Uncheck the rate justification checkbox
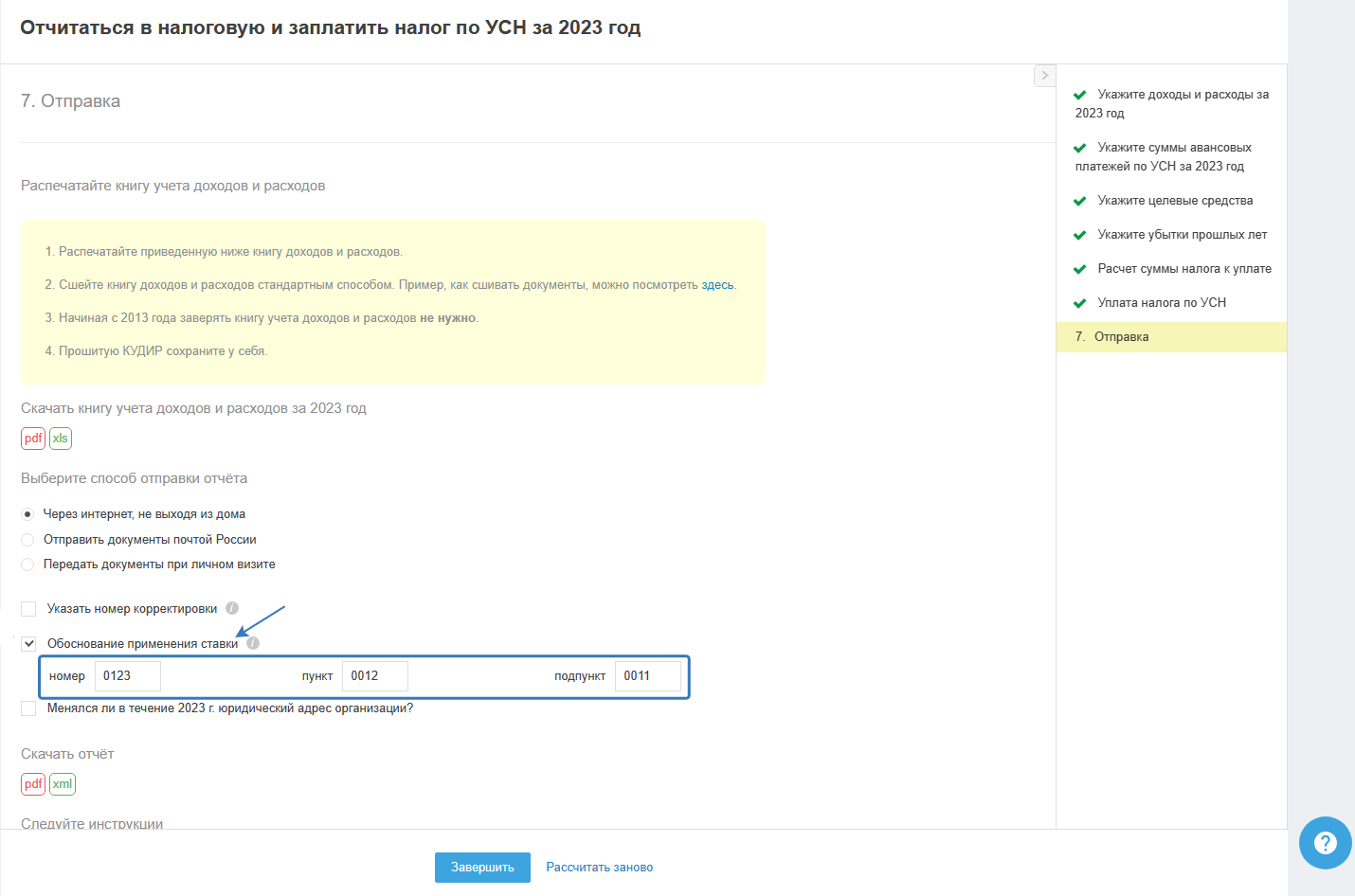1355x896 pixels. pos(28,644)
